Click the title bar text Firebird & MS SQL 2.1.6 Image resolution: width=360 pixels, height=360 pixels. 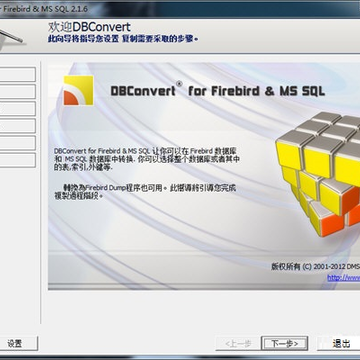point(45,9)
